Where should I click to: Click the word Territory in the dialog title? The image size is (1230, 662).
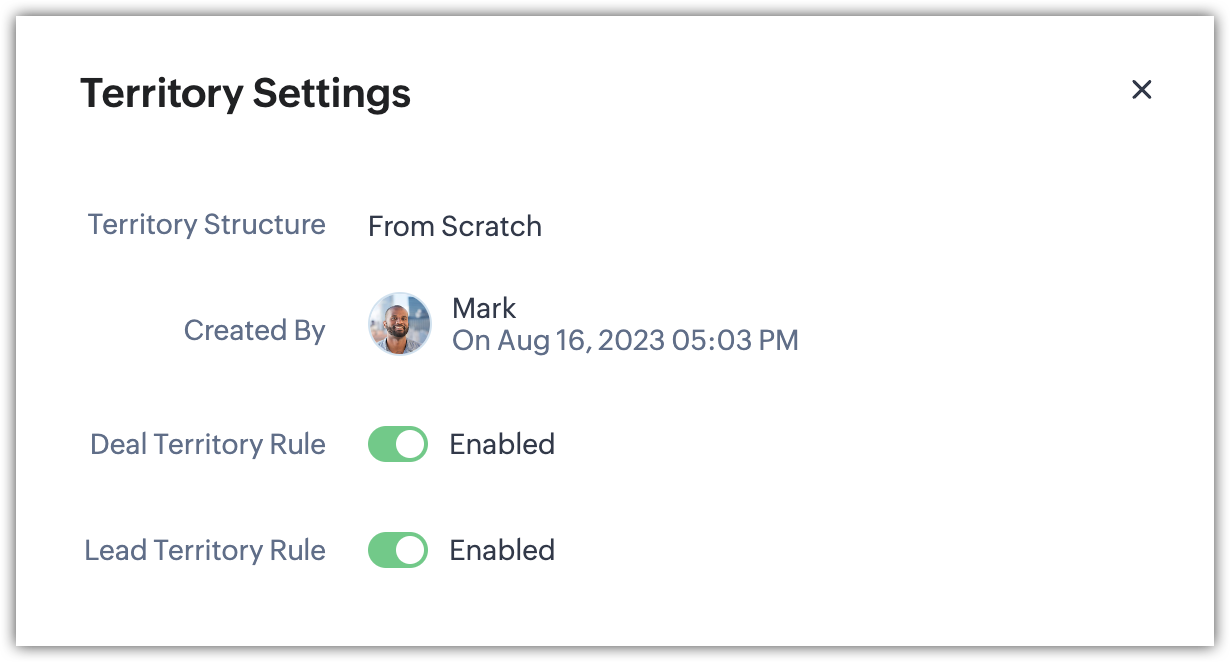point(161,94)
